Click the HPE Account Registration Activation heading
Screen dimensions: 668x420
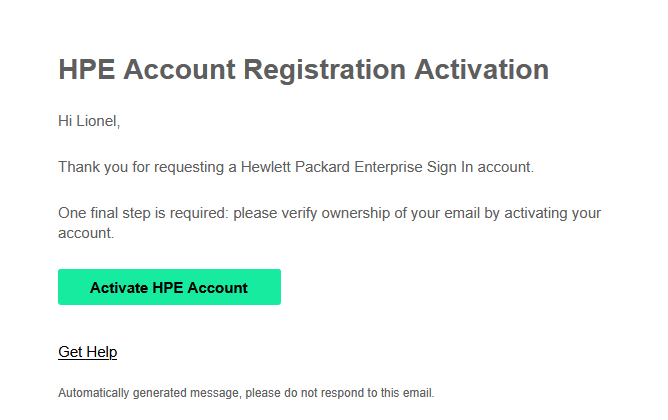pos(304,70)
